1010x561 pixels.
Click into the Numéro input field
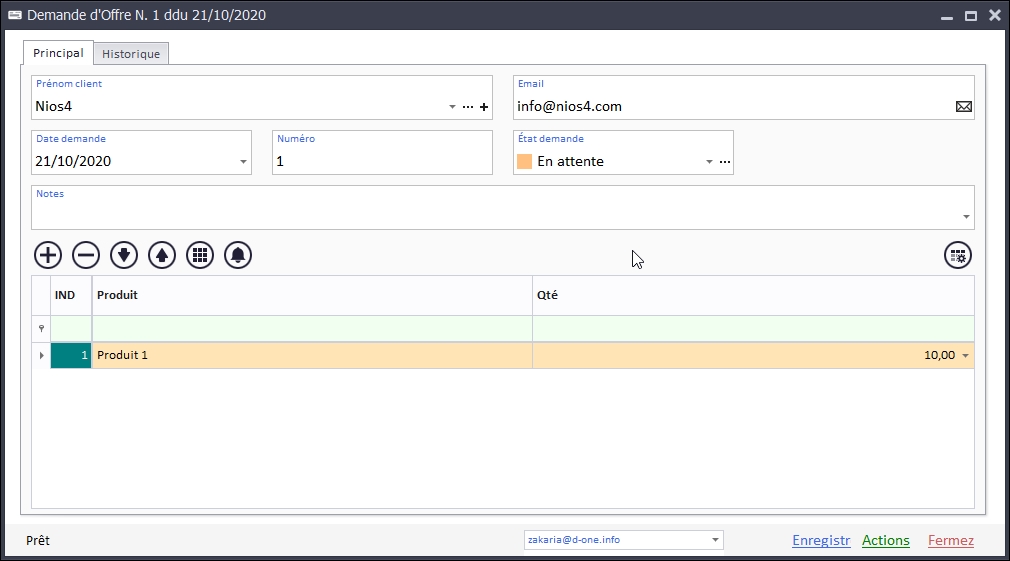[382, 161]
